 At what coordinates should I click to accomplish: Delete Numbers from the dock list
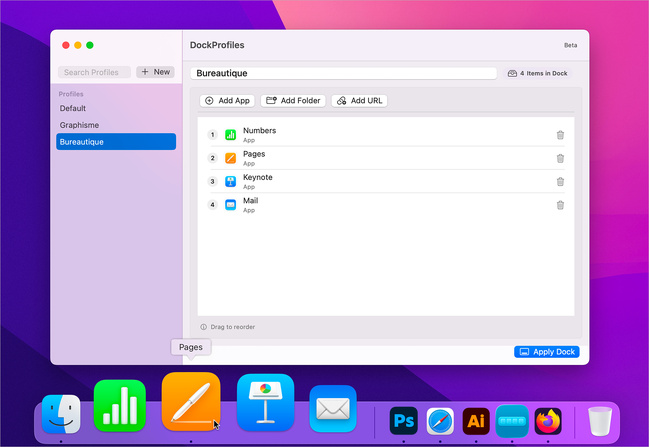(x=560, y=135)
